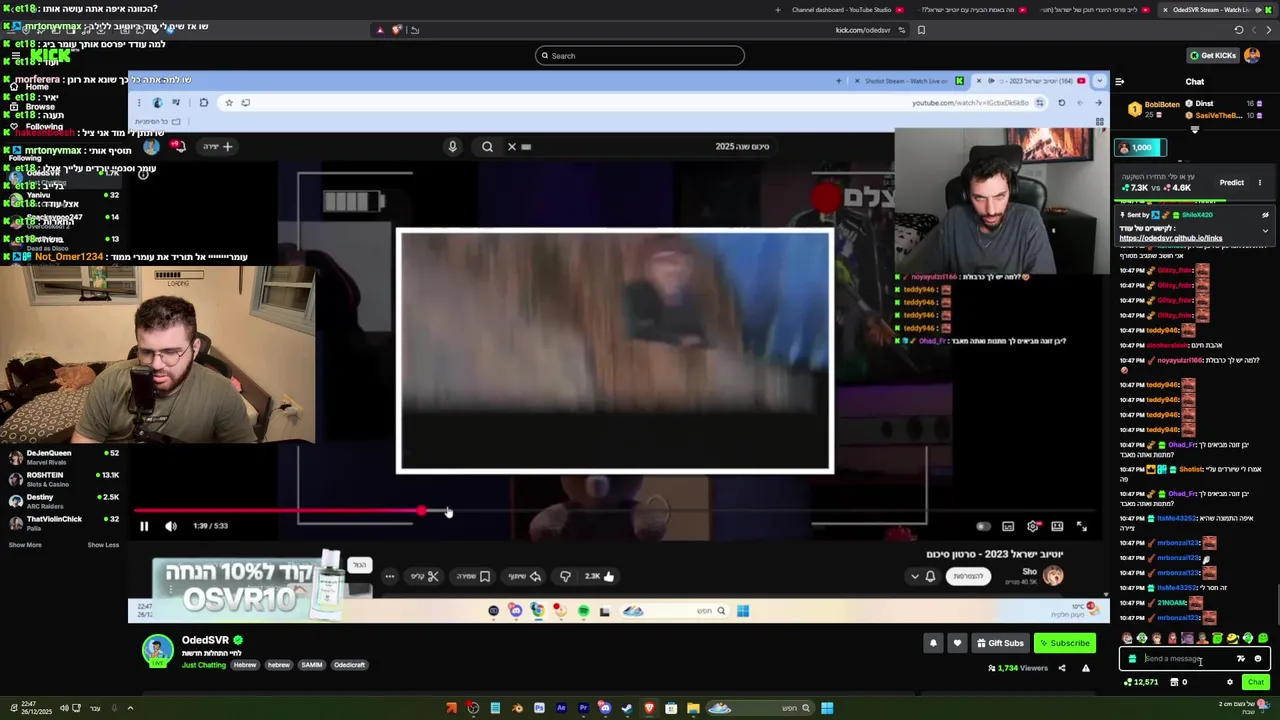The height and width of the screenshot is (720, 1280).
Task: Open the odedsvr.github.io/links link
Action: (1170, 239)
